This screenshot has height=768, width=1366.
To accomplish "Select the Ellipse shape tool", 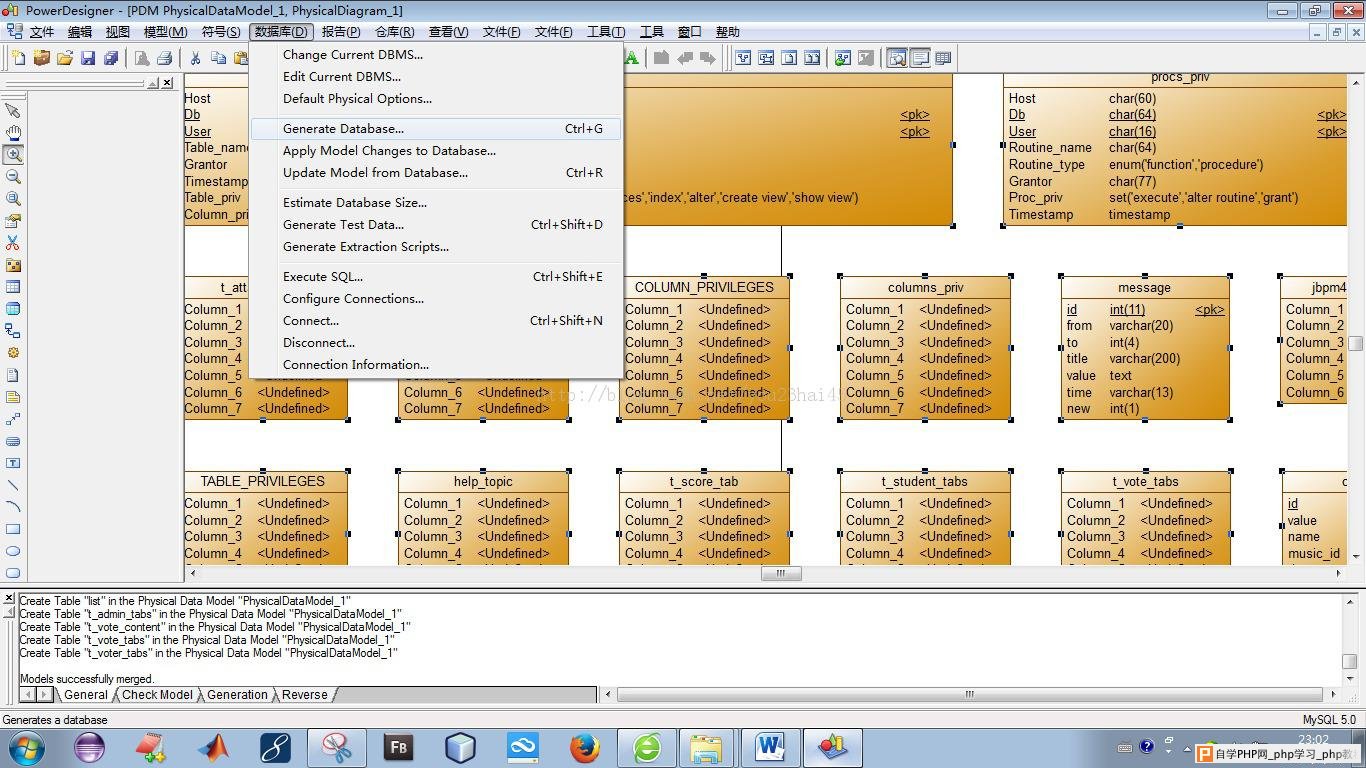I will click(13, 551).
